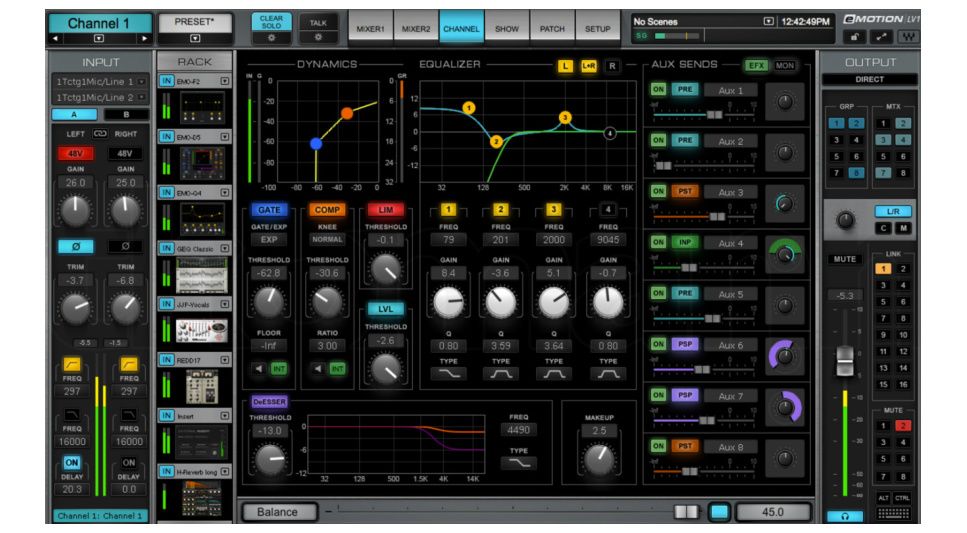Click the blue square balance mode icon
The height and width of the screenshot is (533, 967).
point(719,512)
